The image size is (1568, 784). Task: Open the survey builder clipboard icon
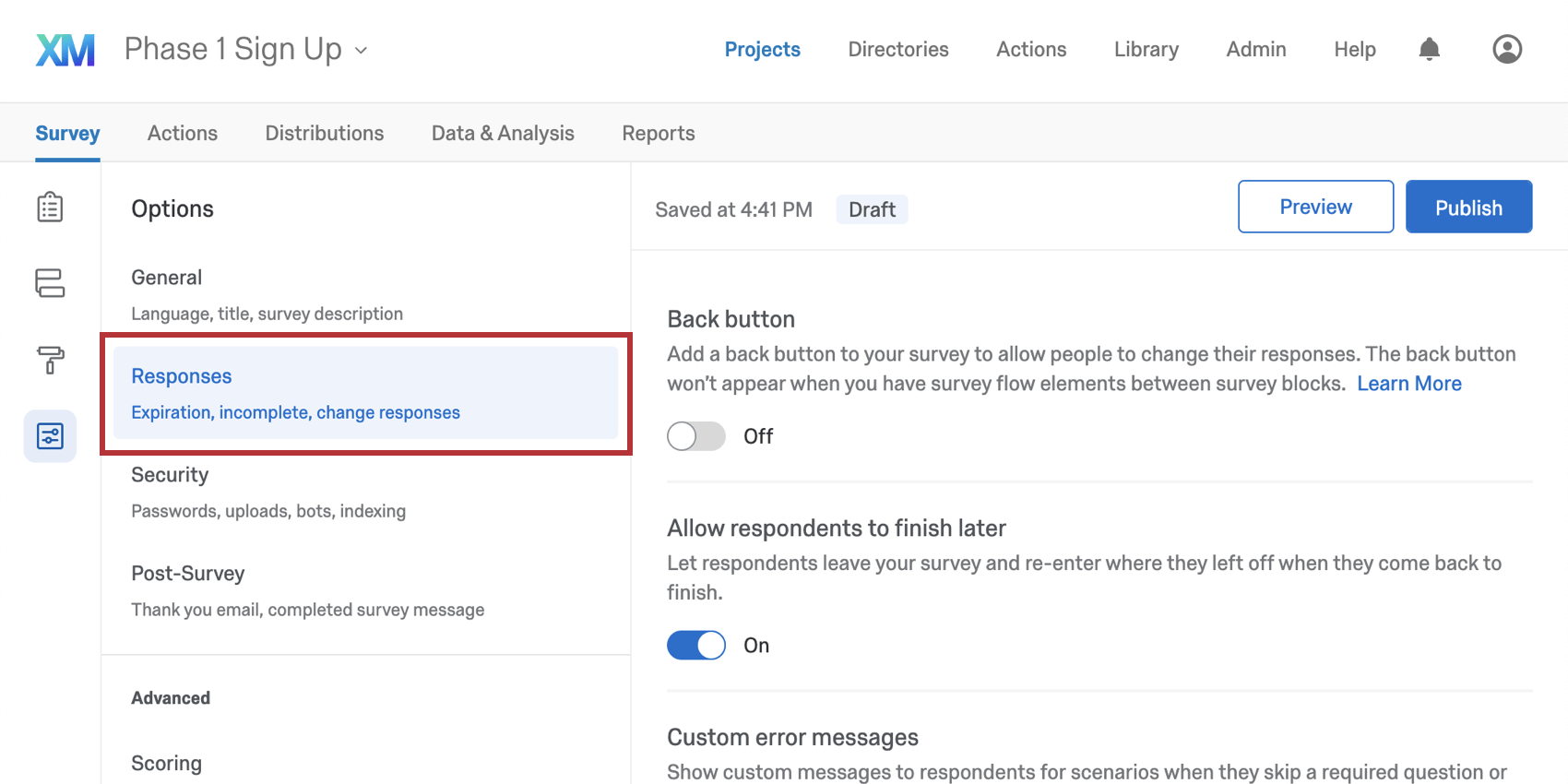pos(50,207)
